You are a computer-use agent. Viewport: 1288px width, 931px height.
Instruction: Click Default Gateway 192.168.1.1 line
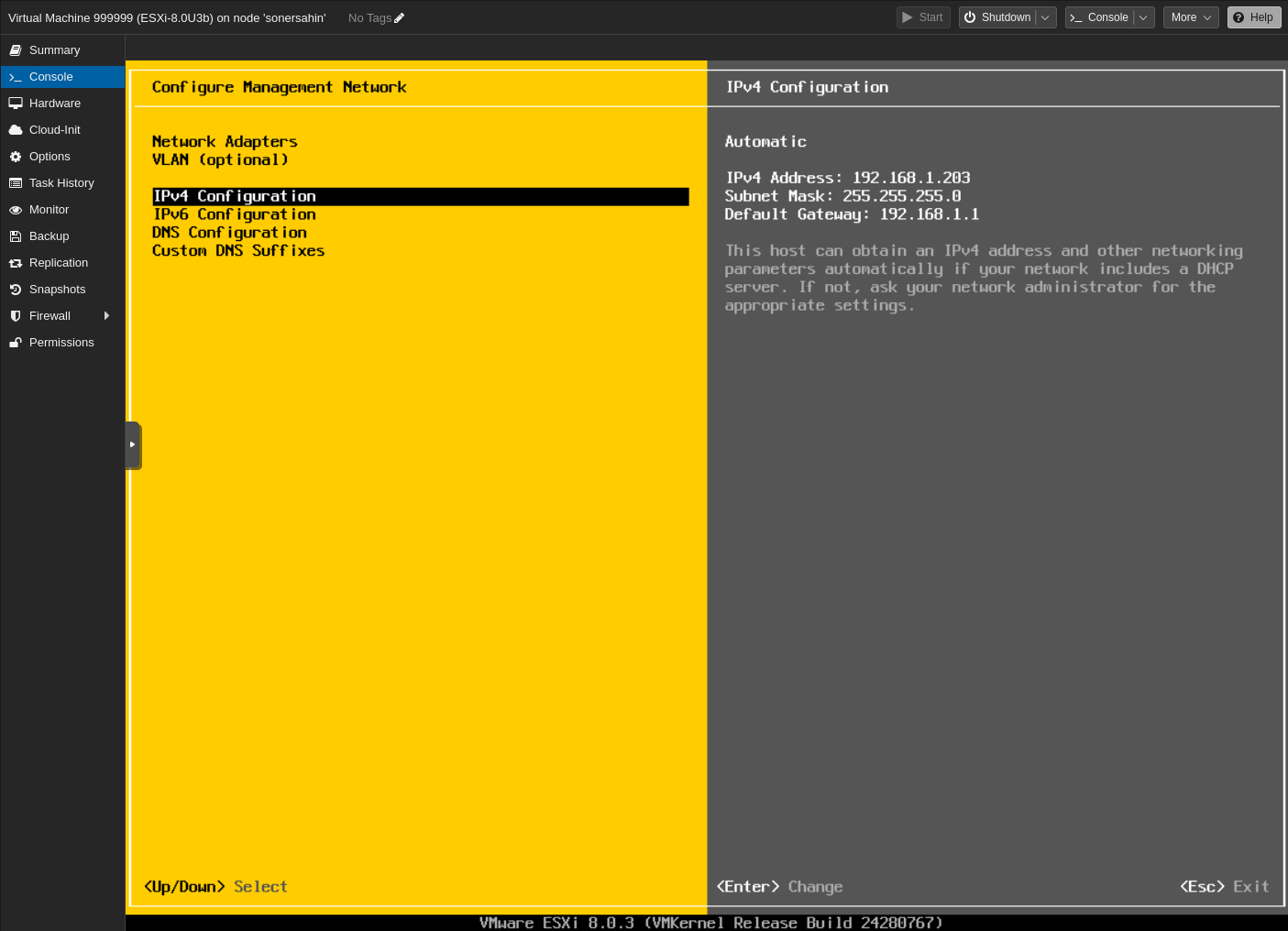pyautogui.click(x=852, y=214)
